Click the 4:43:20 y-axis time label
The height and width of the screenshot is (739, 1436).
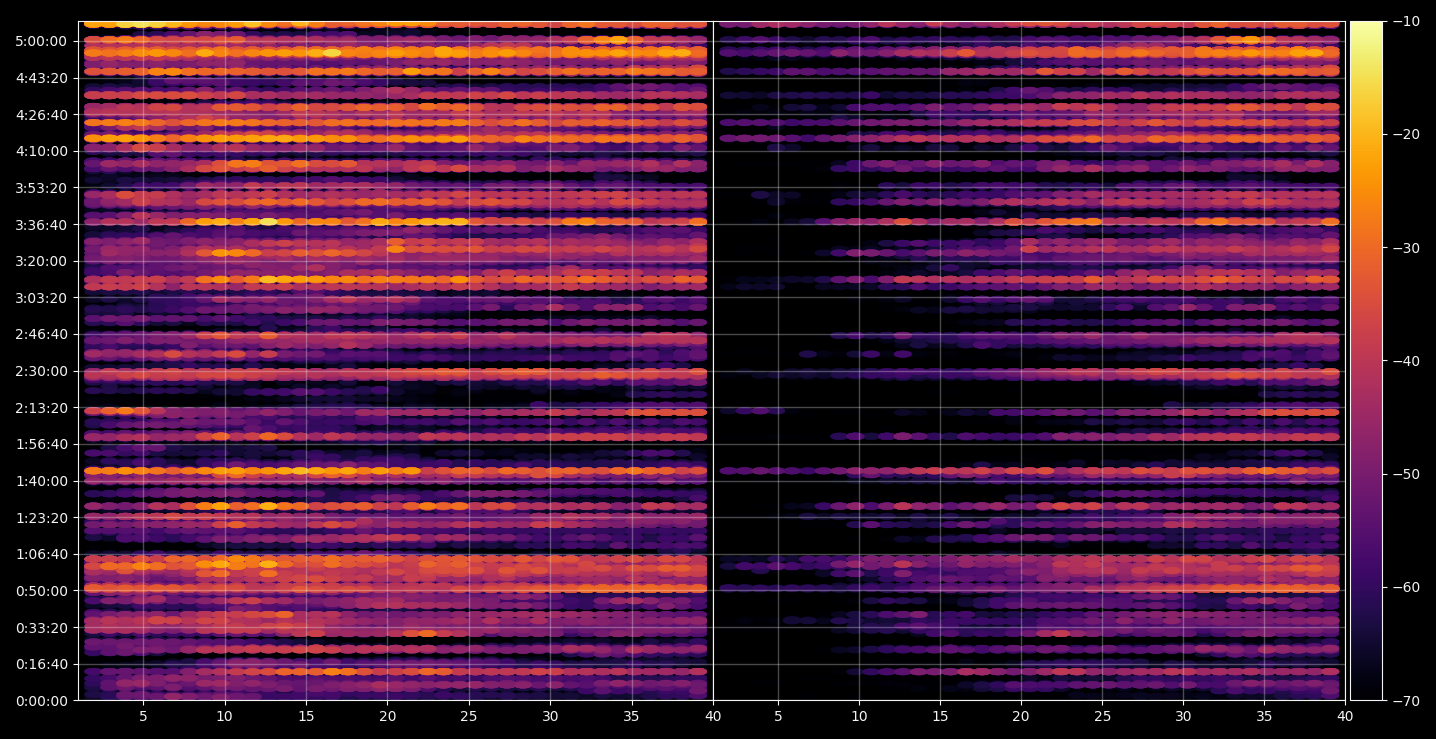pyautogui.click(x=41, y=78)
